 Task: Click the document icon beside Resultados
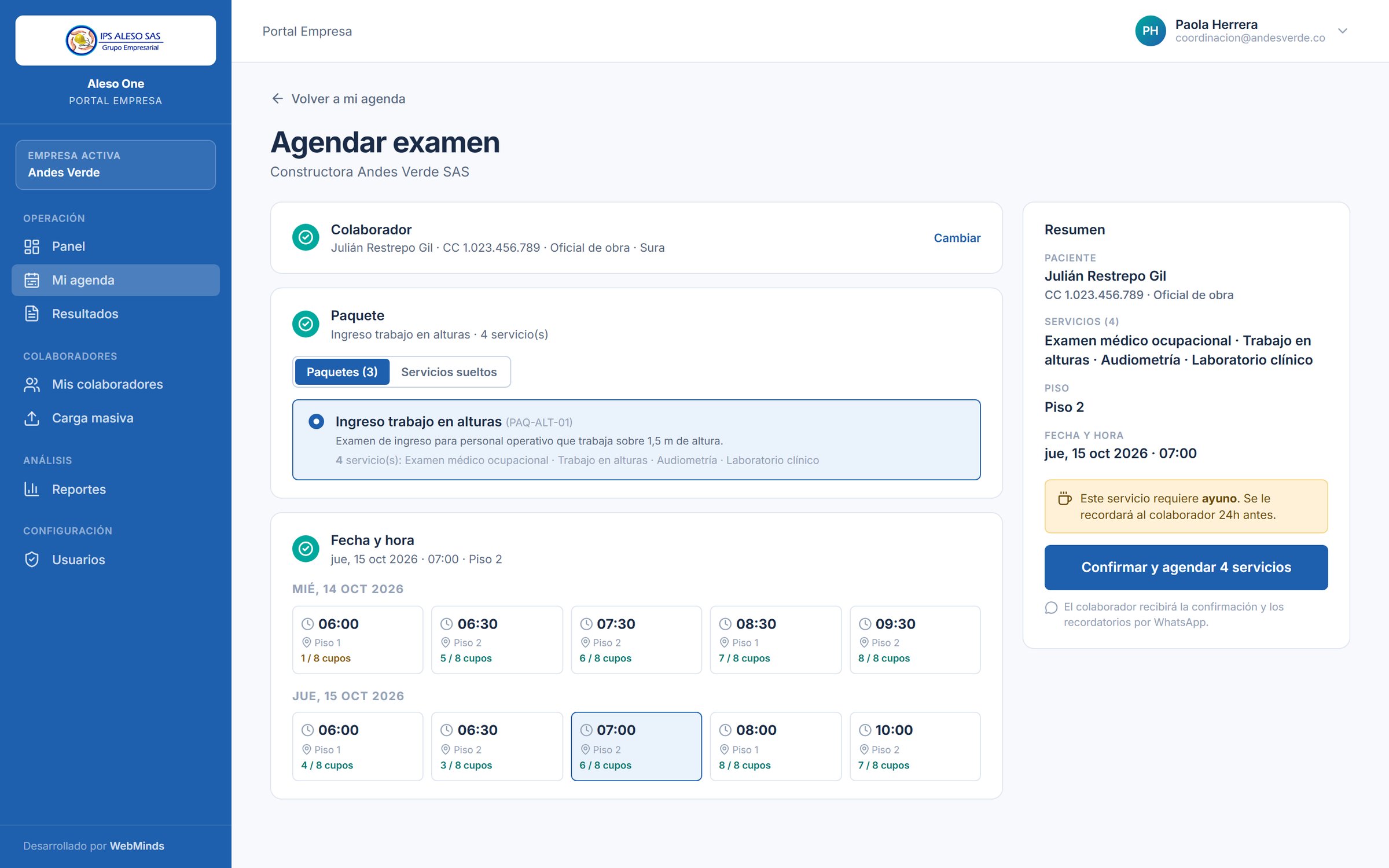click(32, 314)
